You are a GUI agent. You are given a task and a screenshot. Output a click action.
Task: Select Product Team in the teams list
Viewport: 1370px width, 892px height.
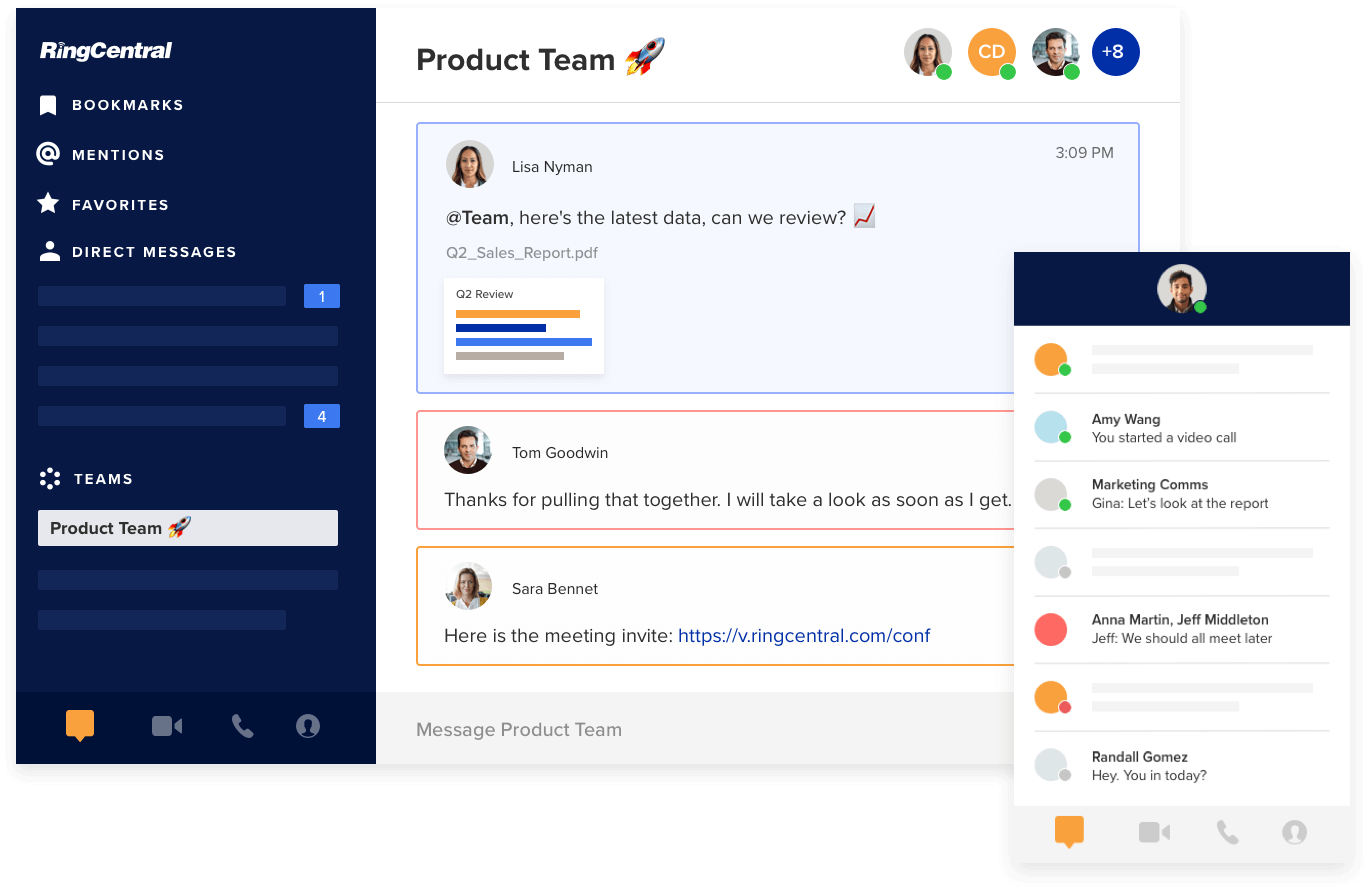tap(187, 528)
